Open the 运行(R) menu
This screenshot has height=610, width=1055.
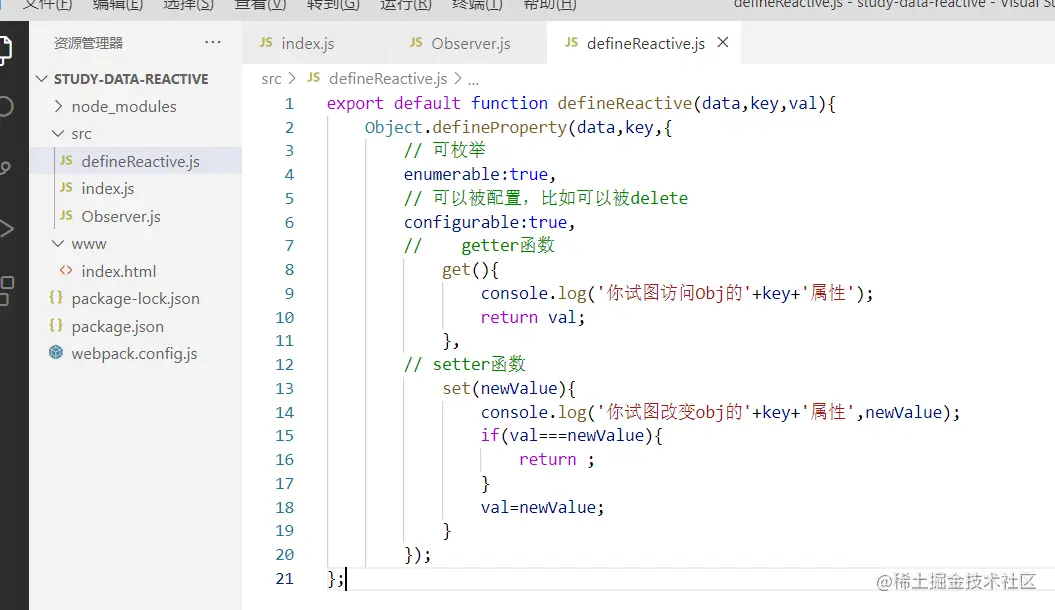tap(404, 5)
